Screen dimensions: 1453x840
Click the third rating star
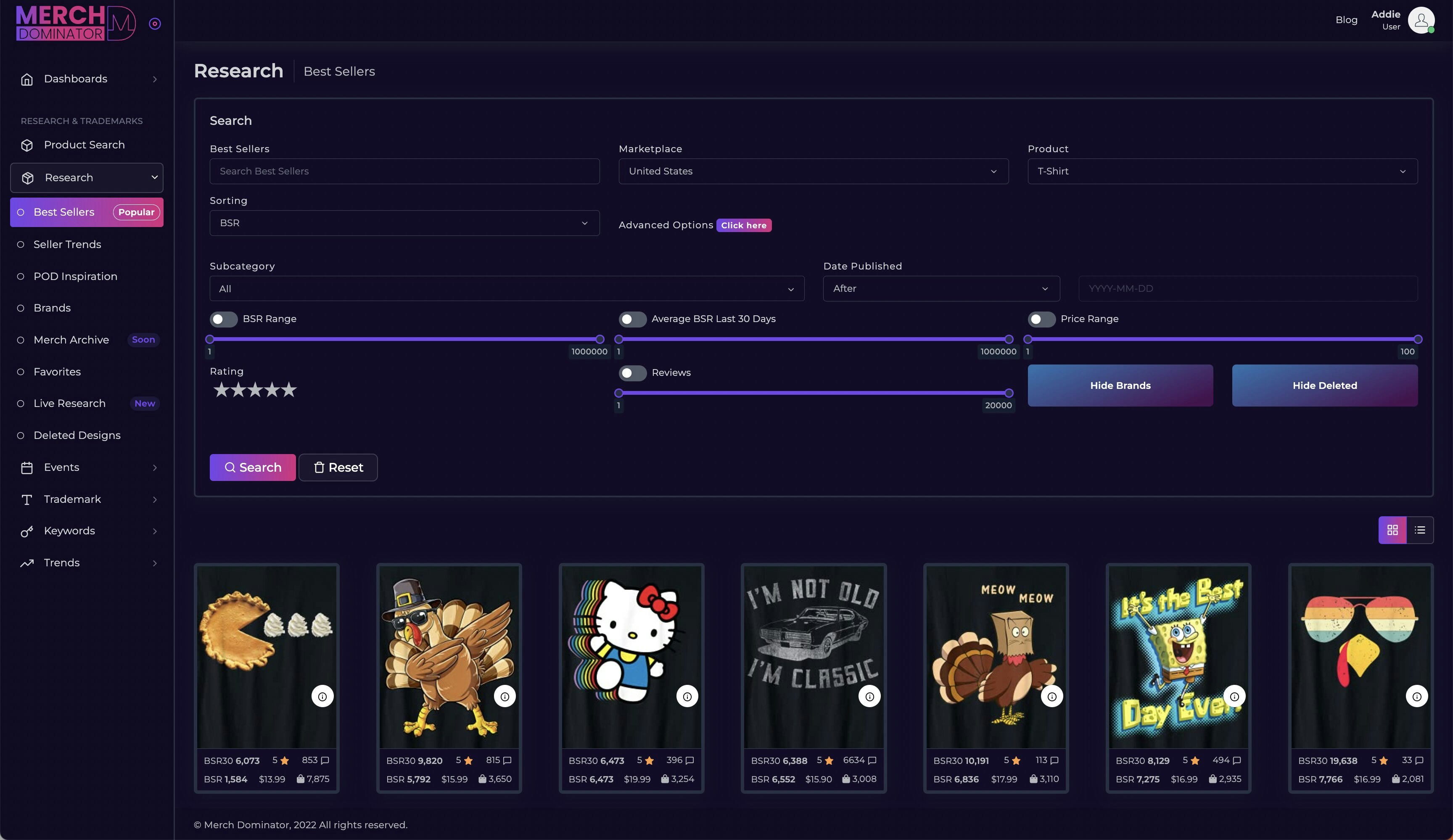[x=255, y=390]
